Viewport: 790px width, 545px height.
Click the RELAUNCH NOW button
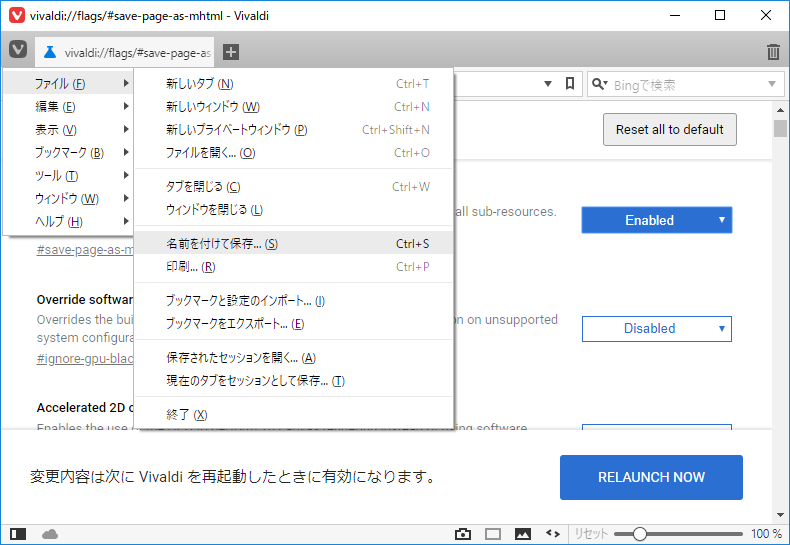(651, 477)
